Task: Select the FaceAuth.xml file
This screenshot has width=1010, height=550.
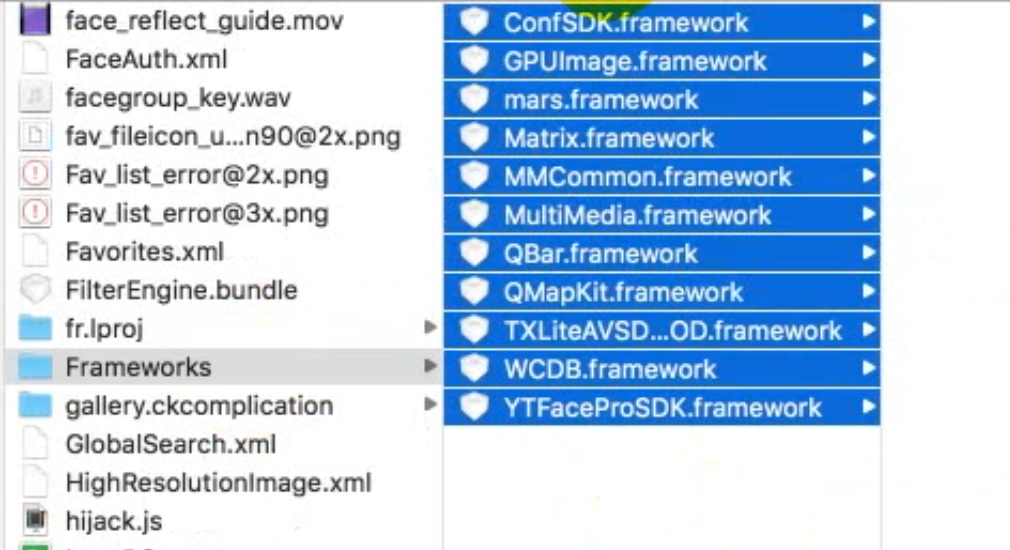Action: point(146,59)
